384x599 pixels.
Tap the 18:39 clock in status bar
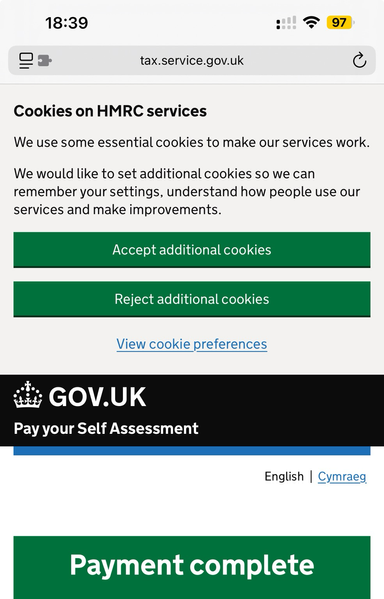(67, 23)
